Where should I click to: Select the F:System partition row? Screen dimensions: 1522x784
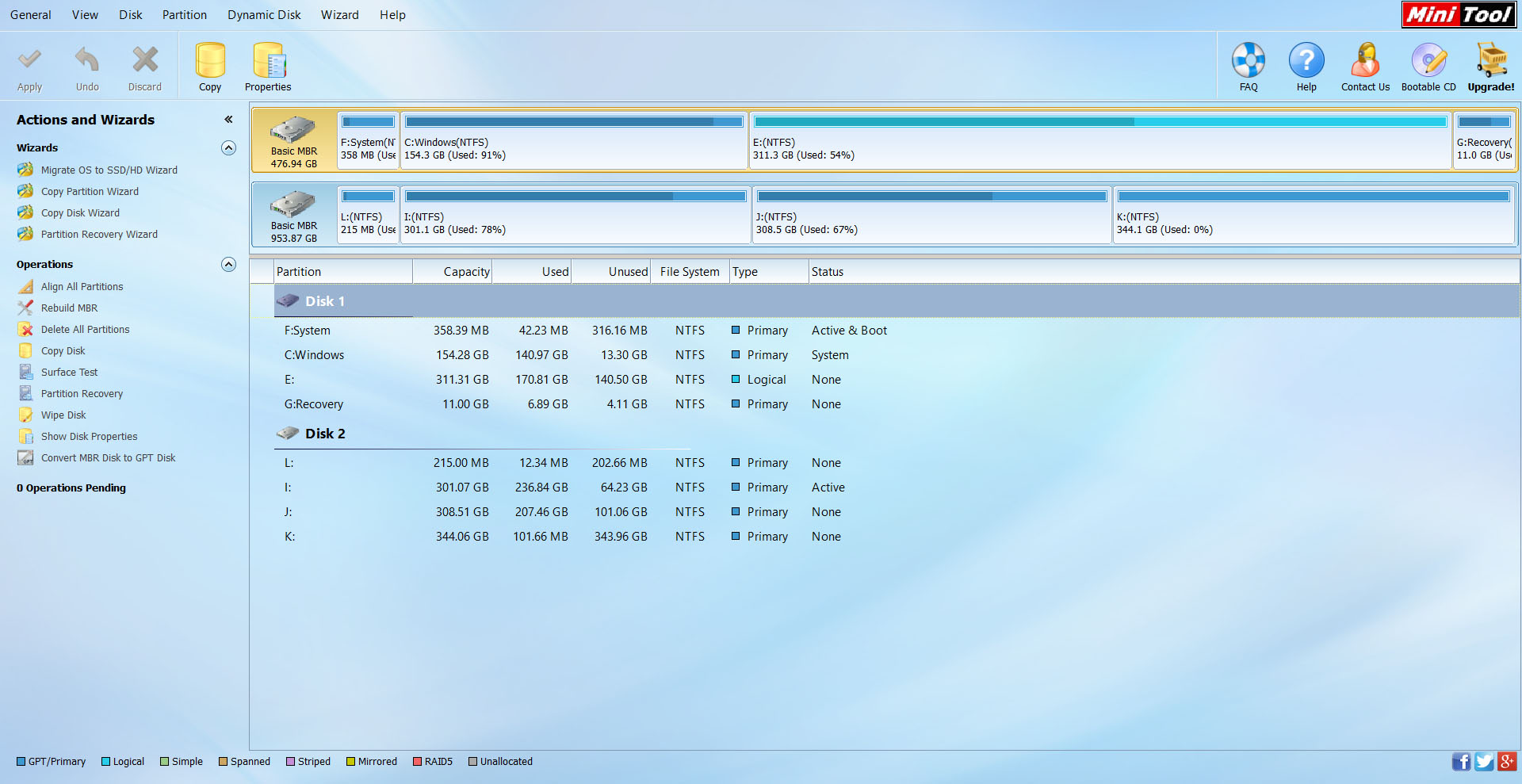[897, 331]
